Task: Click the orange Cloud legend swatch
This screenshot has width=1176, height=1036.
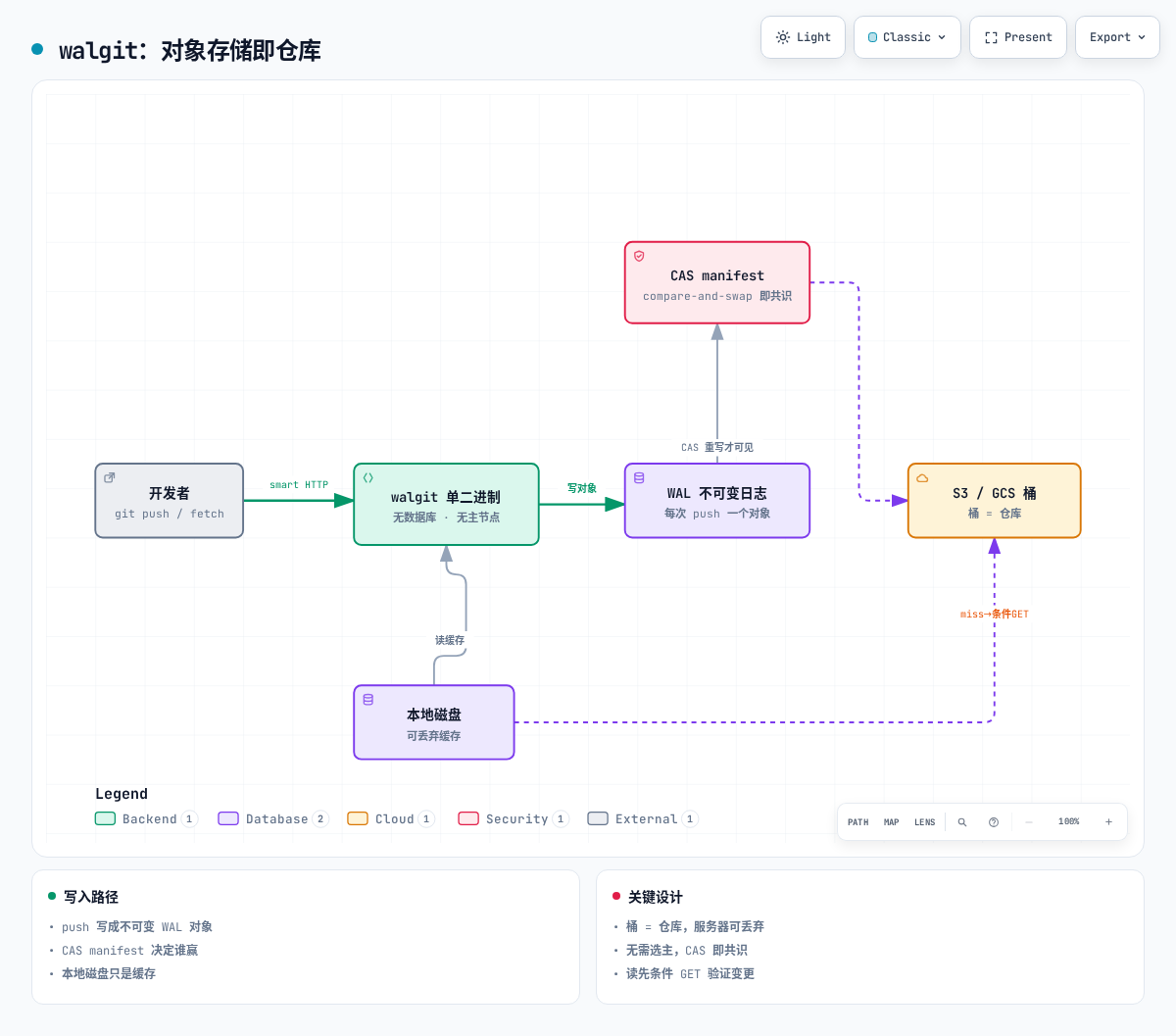Action: (x=358, y=818)
